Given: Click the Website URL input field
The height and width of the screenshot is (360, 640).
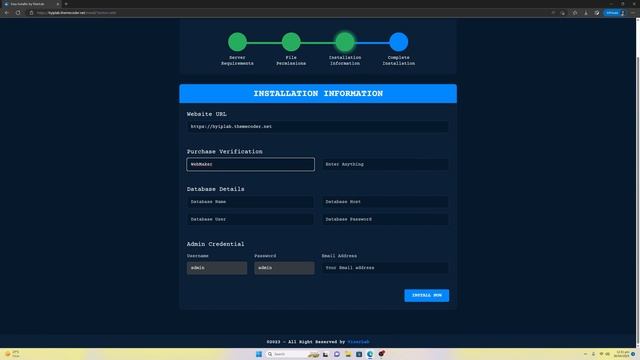Looking at the screenshot, I should click(318, 127).
